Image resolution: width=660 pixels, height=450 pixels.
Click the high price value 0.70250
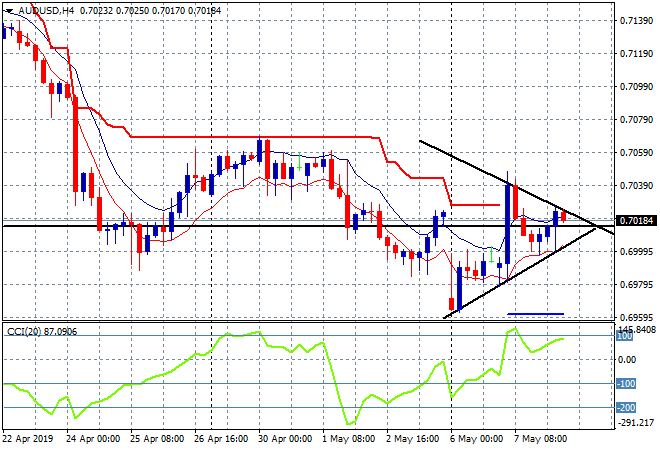tap(133, 11)
